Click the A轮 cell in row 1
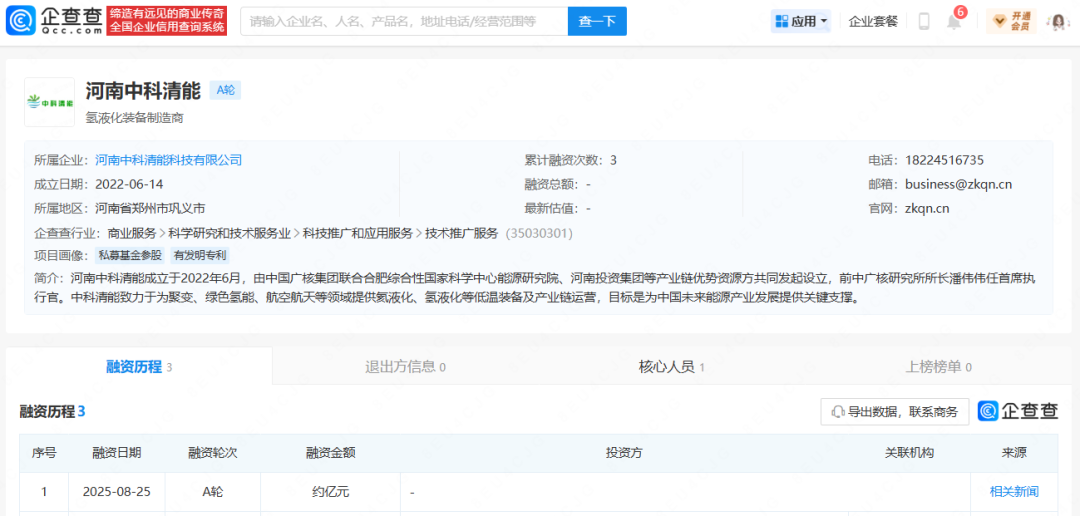Viewport: 1080px width, 516px height. pos(213,492)
